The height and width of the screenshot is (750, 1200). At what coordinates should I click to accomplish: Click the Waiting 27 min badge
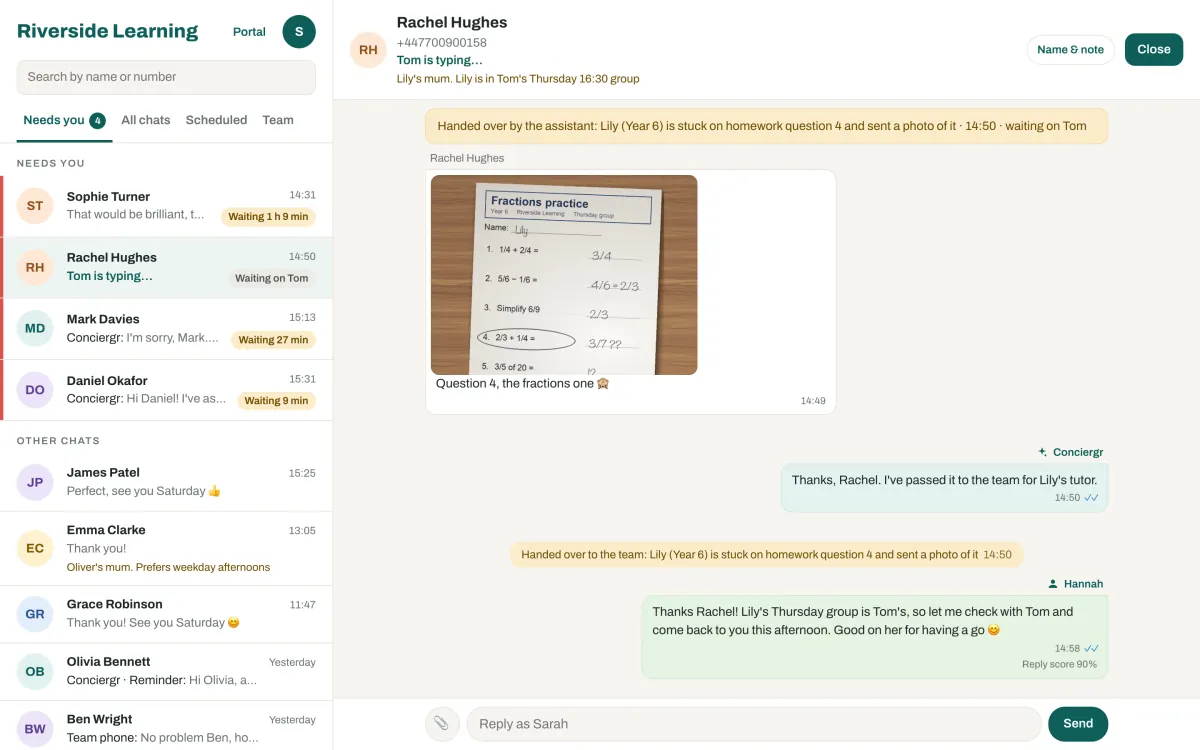273,340
